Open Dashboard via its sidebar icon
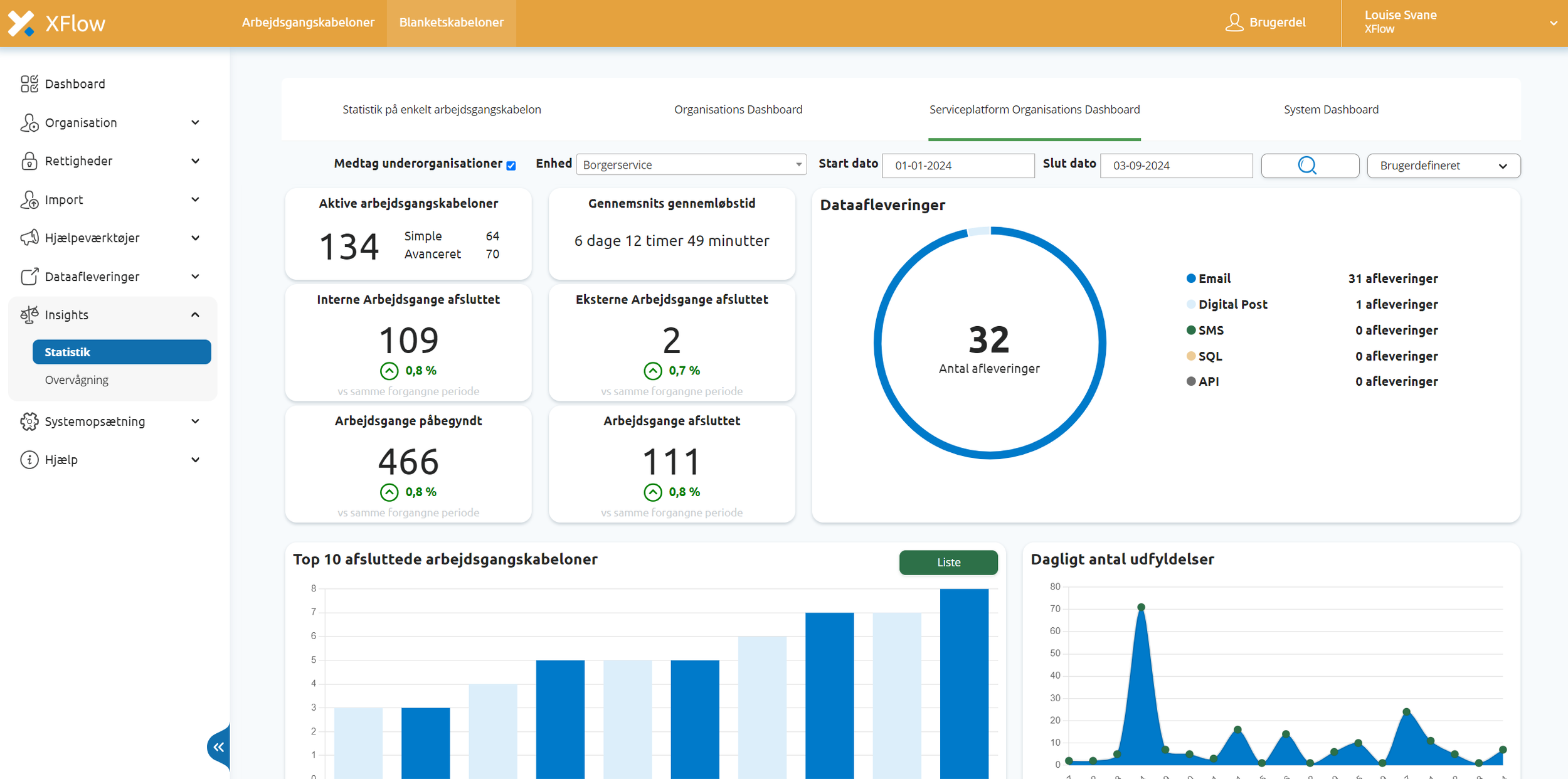The width and height of the screenshot is (1568, 779). 29,83
